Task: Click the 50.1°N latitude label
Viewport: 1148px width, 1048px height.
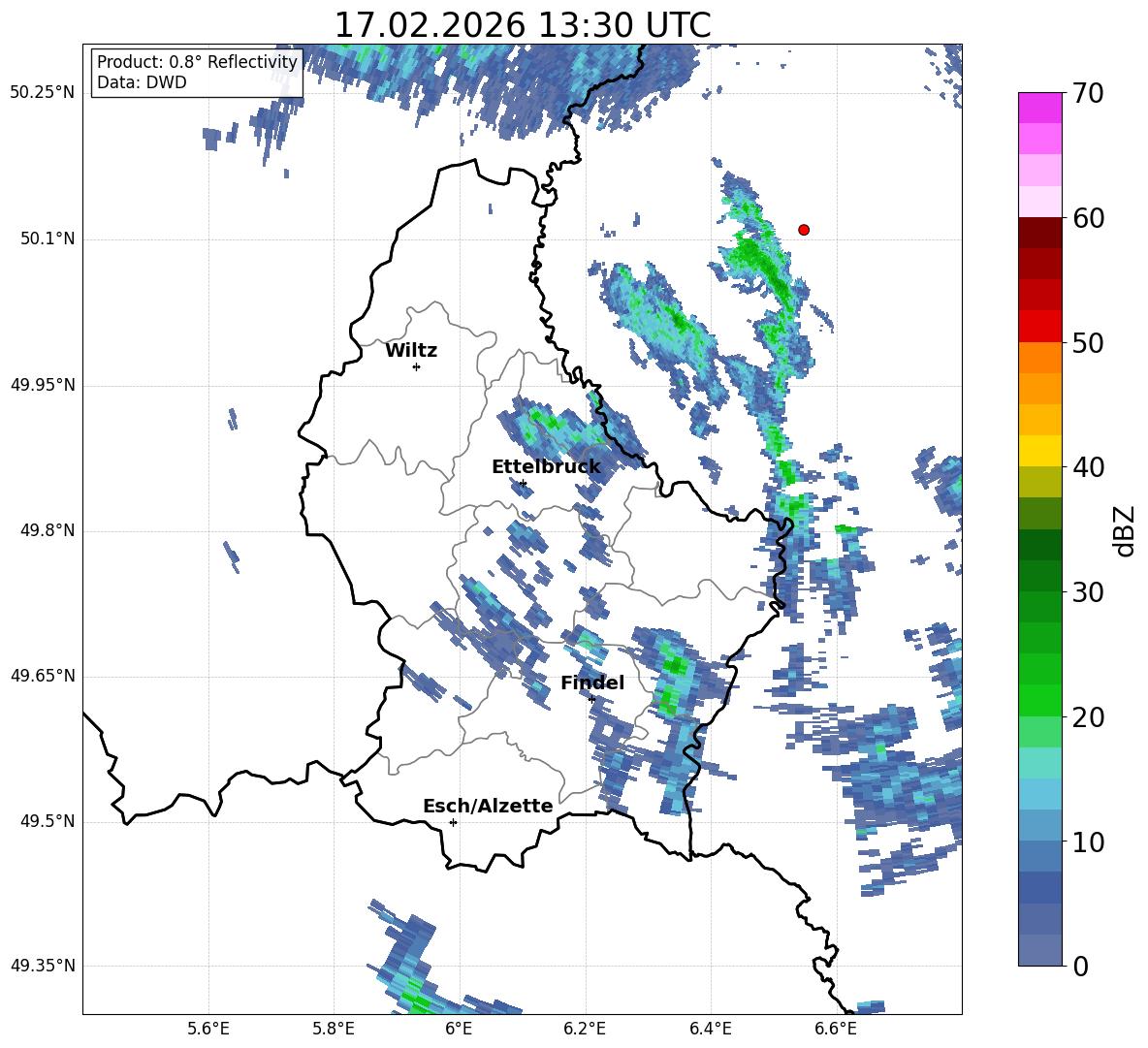Action: 48,238
